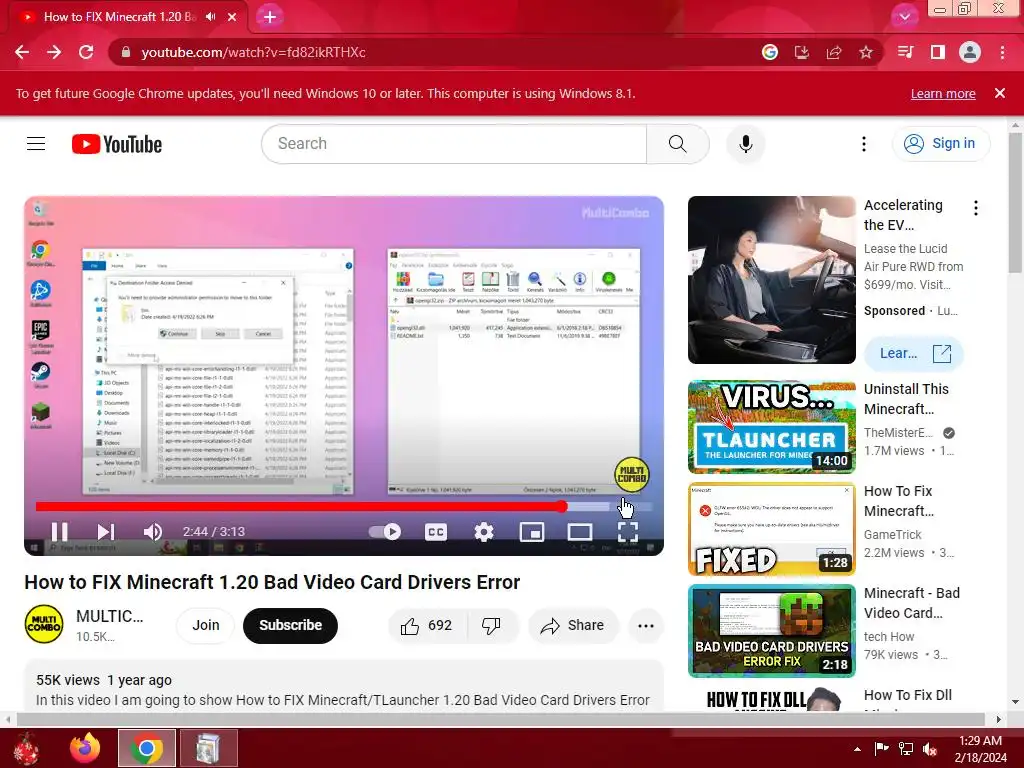Open a new browser tab
1024x768 pixels.
270,17
